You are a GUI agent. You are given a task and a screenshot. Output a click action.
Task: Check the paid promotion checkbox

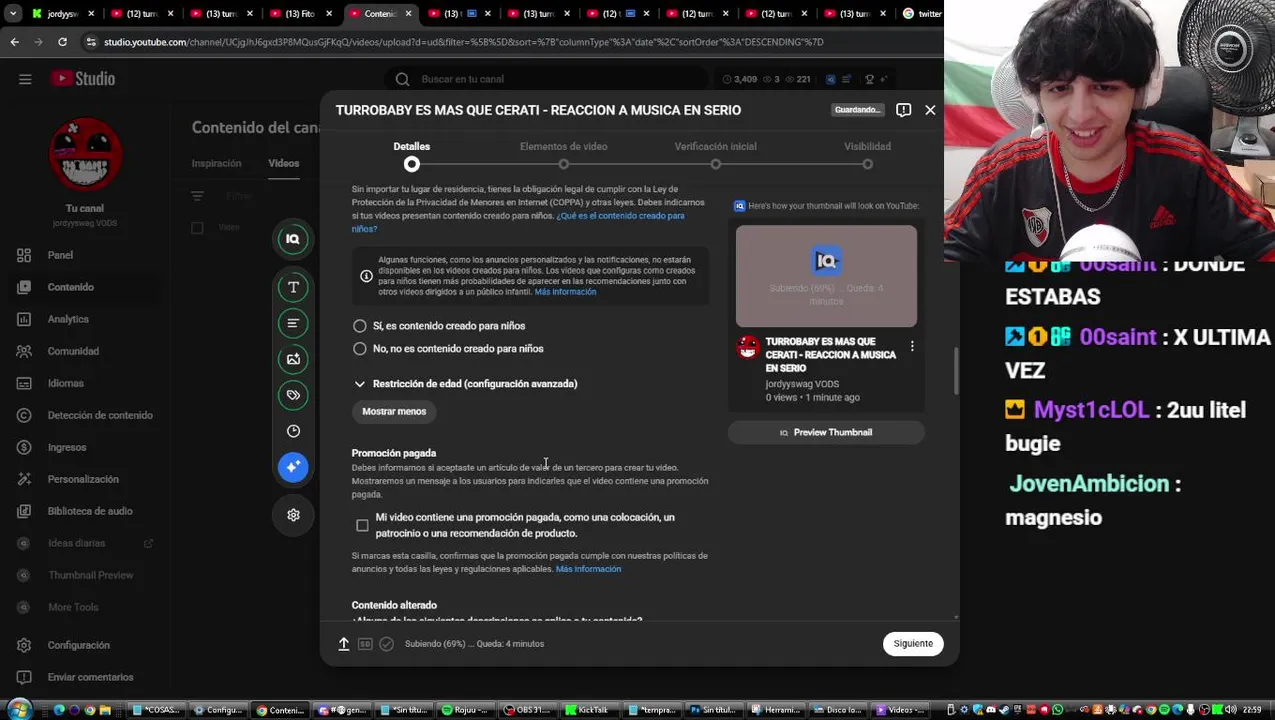[x=362, y=525]
